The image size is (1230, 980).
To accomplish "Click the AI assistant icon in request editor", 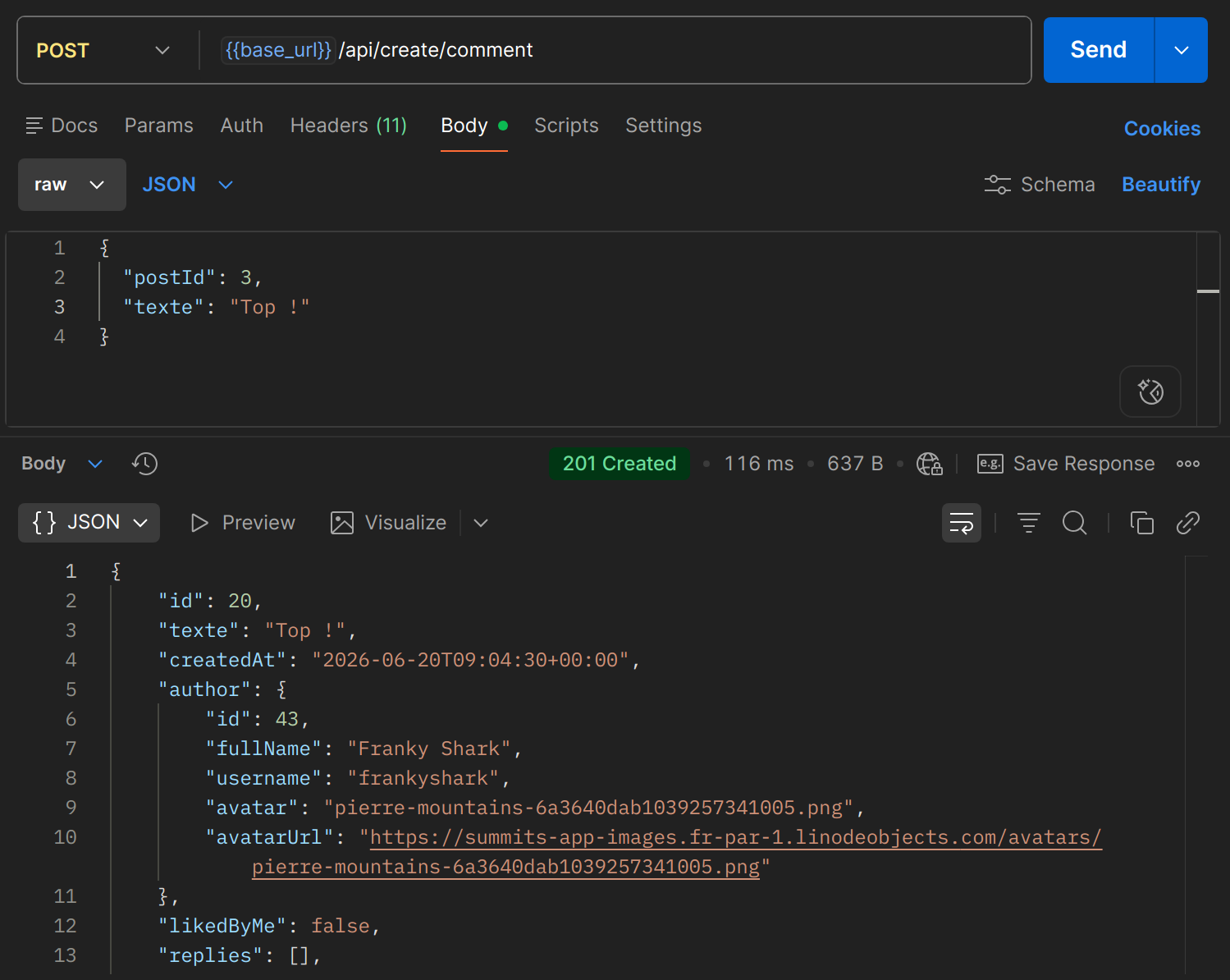I will point(1150,392).
